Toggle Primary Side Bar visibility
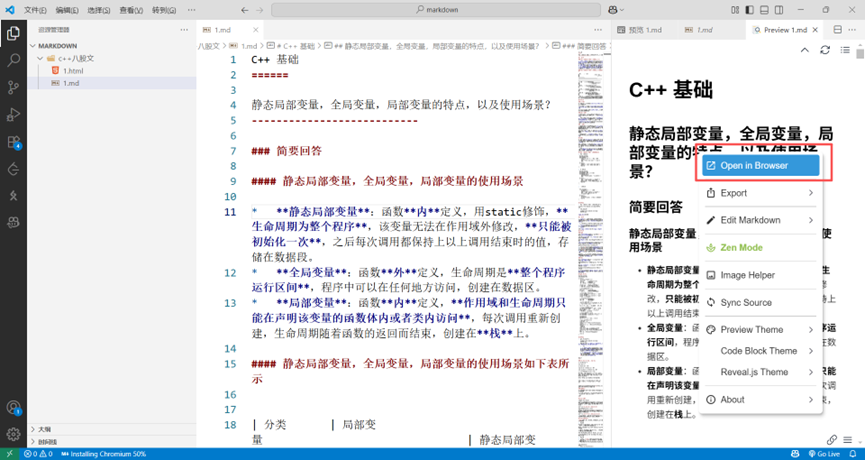Image resolution: width=865 pixels, height=460 pixels. (750, 10)
